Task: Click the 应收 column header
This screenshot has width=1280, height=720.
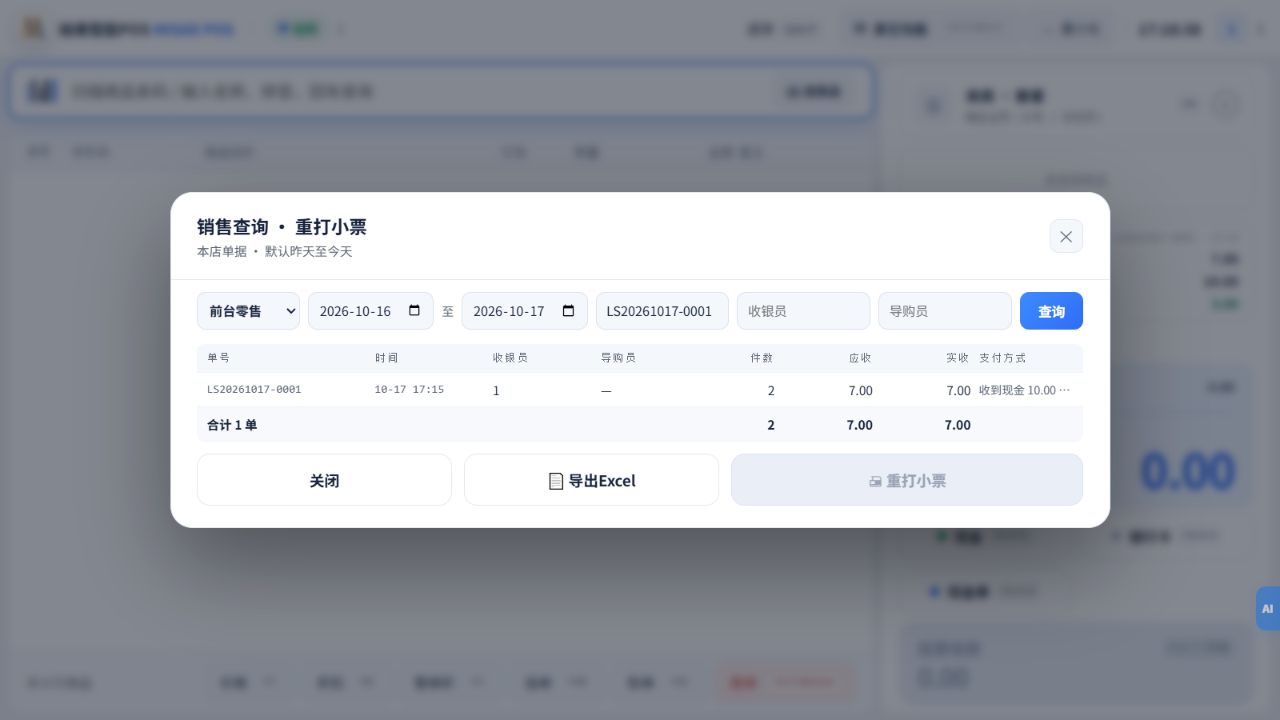Action: tap(860, 358)
